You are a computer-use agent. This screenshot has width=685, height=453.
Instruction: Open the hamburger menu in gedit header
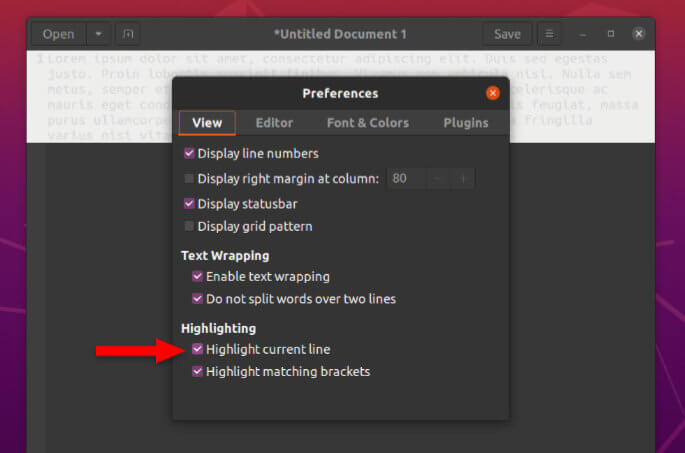click(549, 34)
